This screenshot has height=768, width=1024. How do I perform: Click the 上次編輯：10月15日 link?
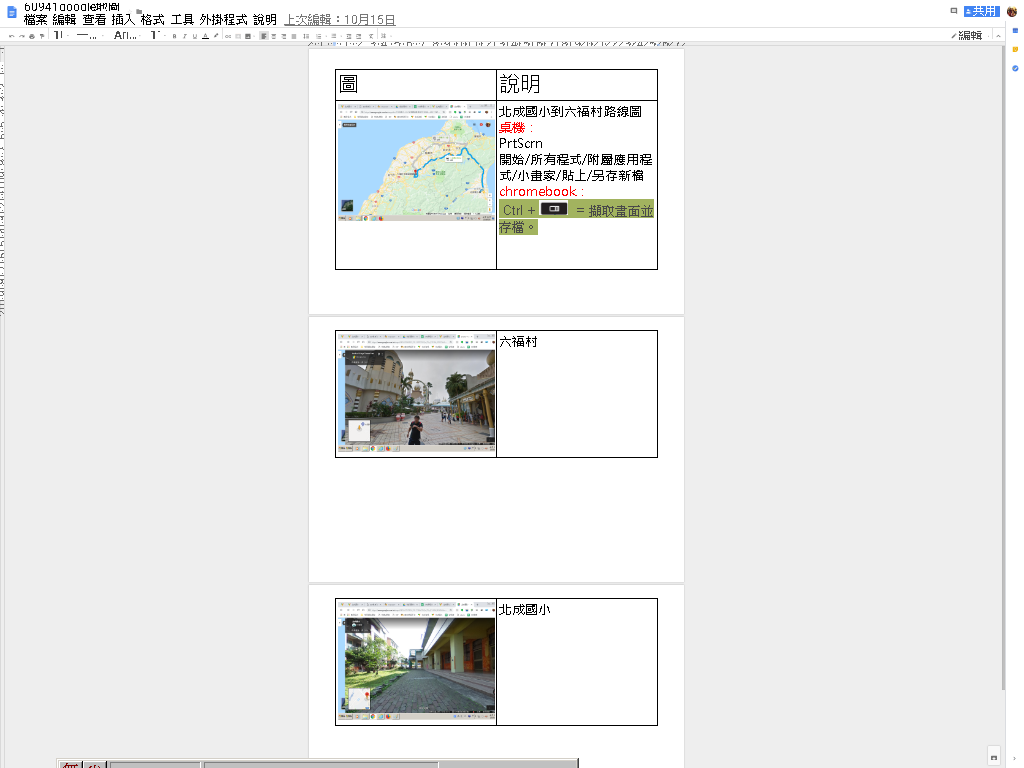340,20
